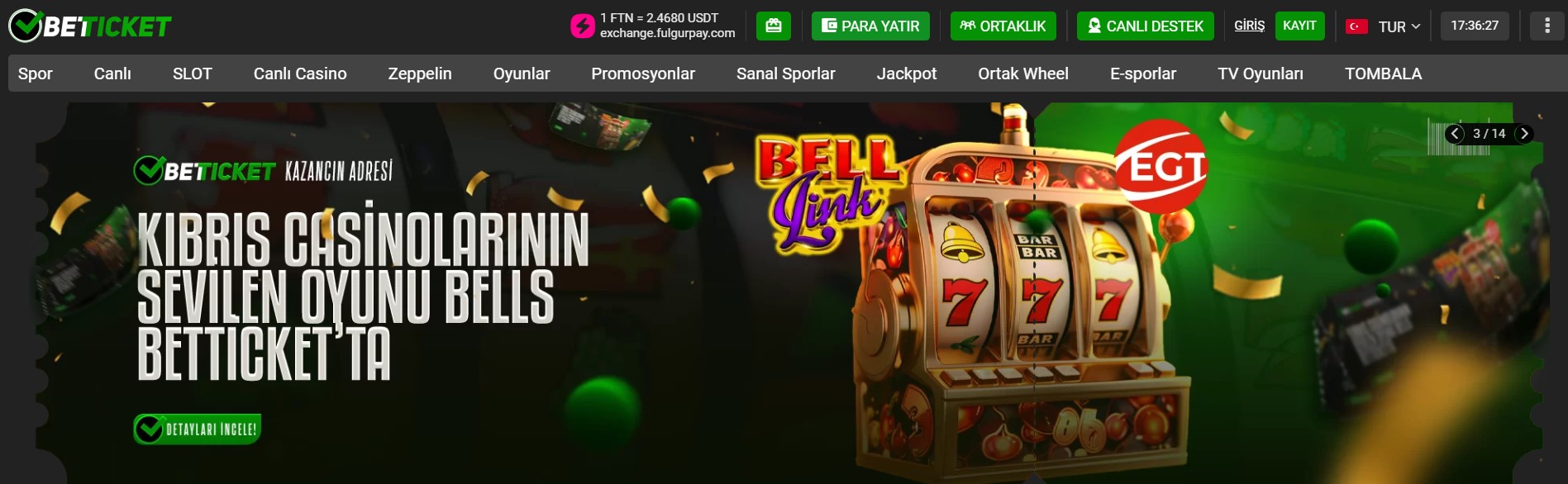Go to the Promosyonlar menu item
Screen dimensions: 1568x484
[x=643, y=74]
